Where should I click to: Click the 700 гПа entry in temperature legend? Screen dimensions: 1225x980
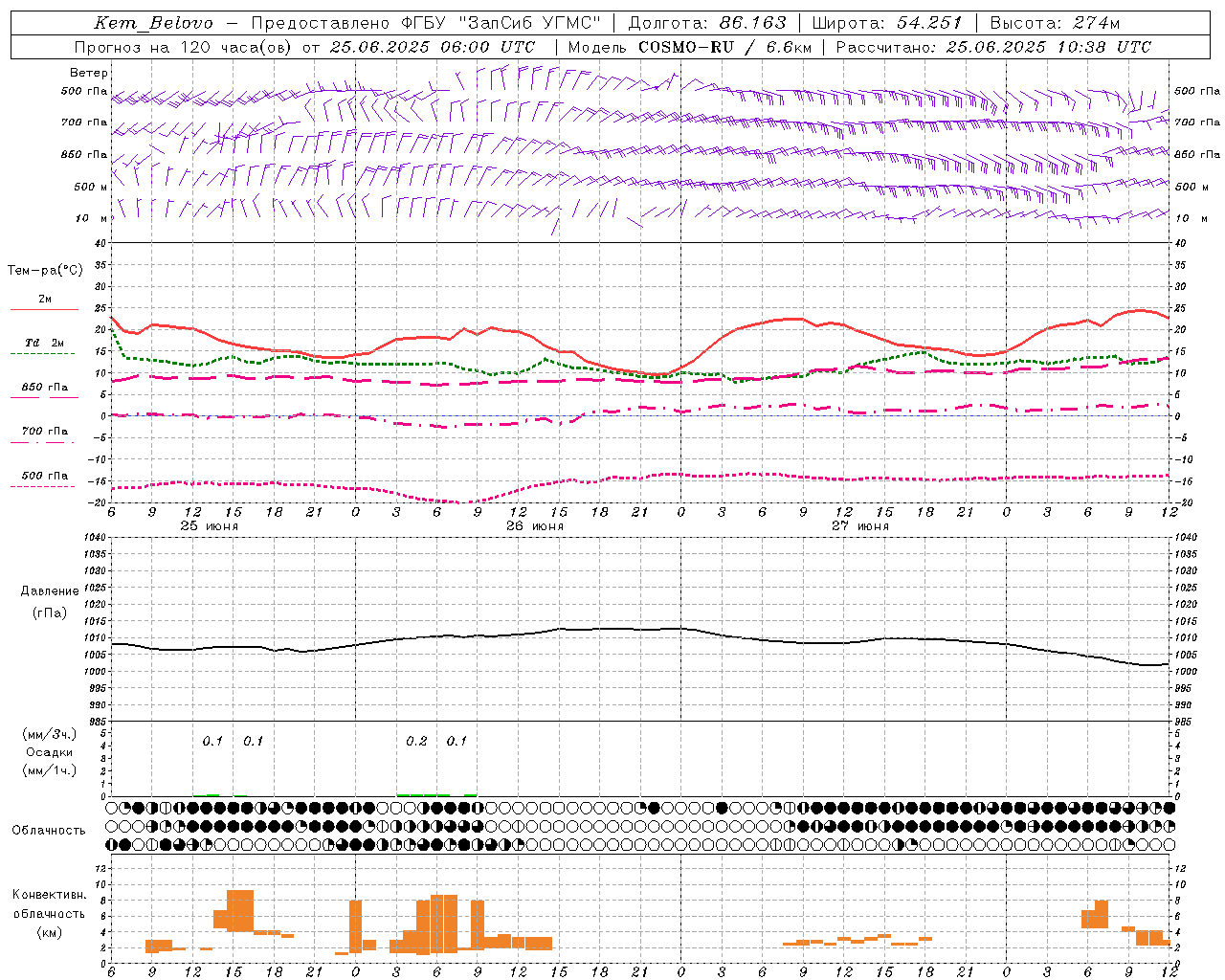click(45, 432)
